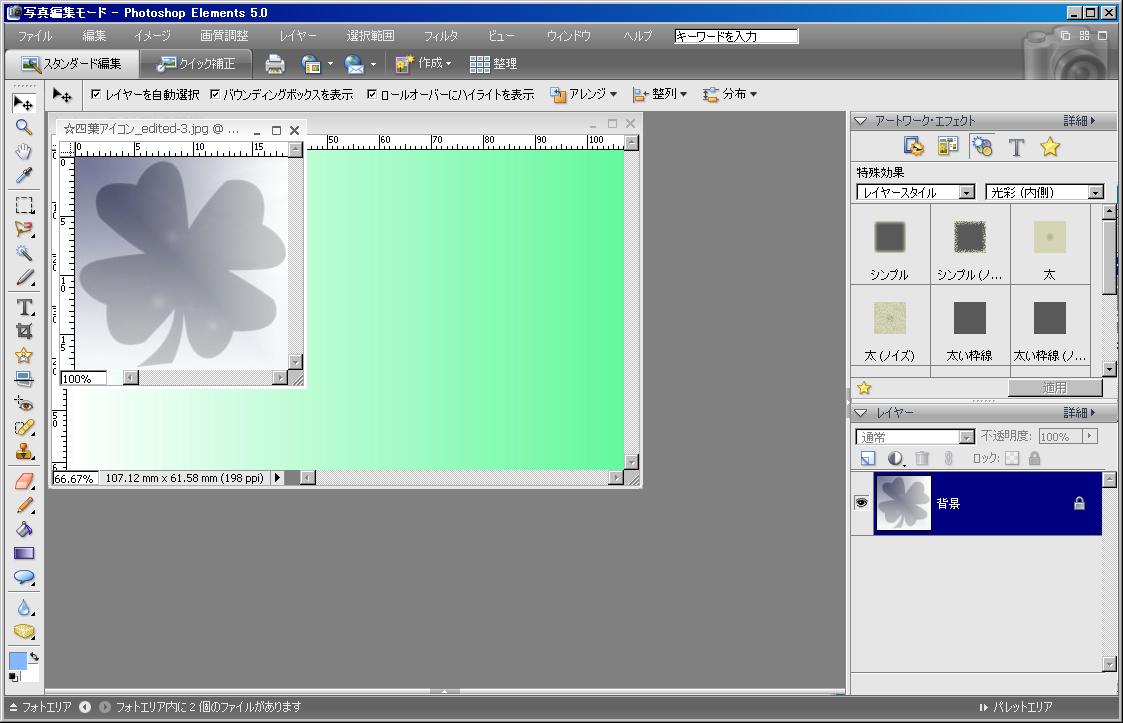The image size is (1123, 723).
Task: Click the Print icon in the toolbar
Action: 275,64
